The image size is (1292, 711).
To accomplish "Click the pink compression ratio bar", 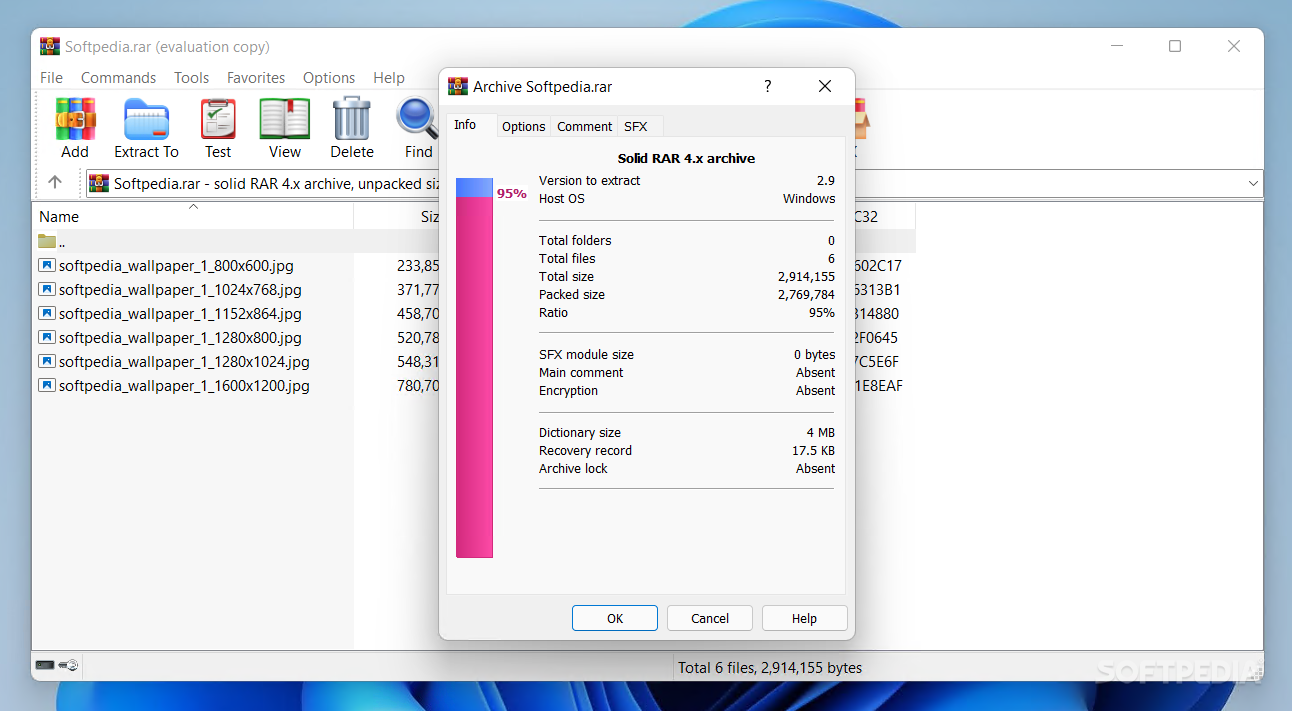I will (x=474, y=377).
